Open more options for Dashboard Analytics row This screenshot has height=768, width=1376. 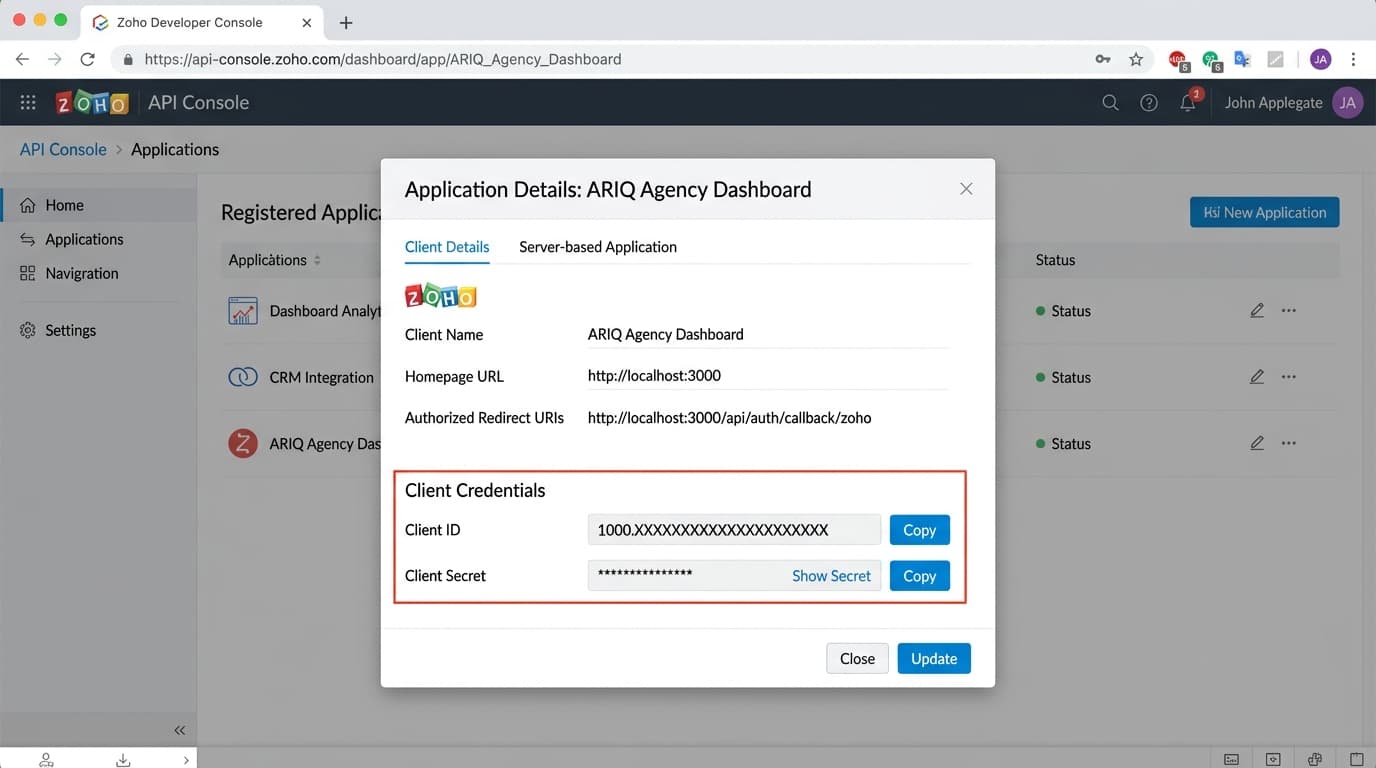[1289, 310]
